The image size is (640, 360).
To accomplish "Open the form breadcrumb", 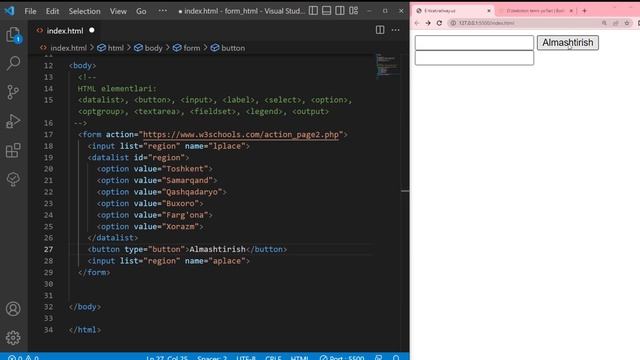I will click(187, 48).
